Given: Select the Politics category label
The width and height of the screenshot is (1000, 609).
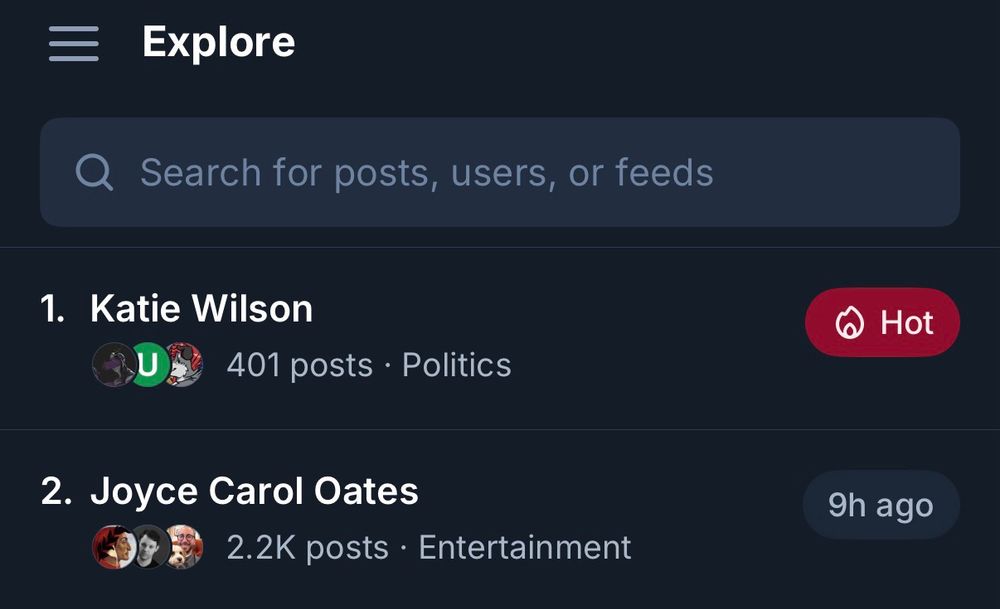Looking at the screenshot, I should coord(457,366).
